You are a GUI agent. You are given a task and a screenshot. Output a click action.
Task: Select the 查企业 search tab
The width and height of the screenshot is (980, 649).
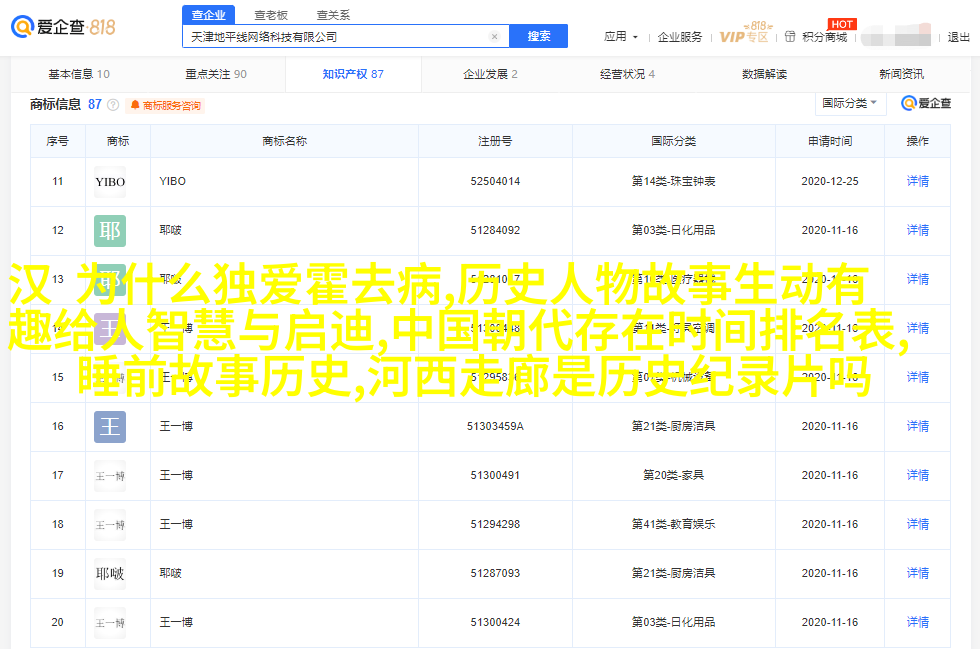208,14
